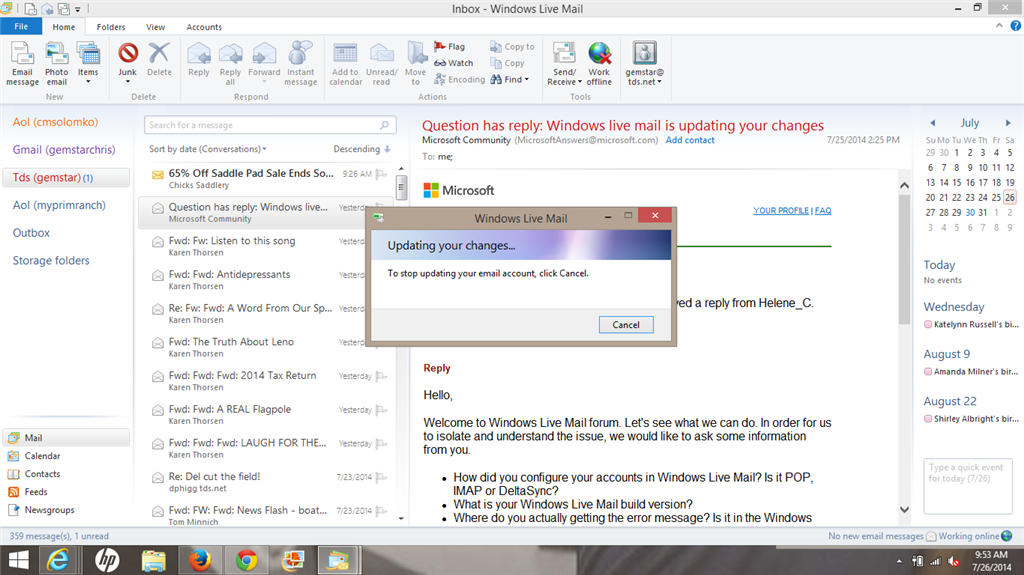Select Tds (gemstar) account folder
1024x575 pixels.
coord(66,178)
